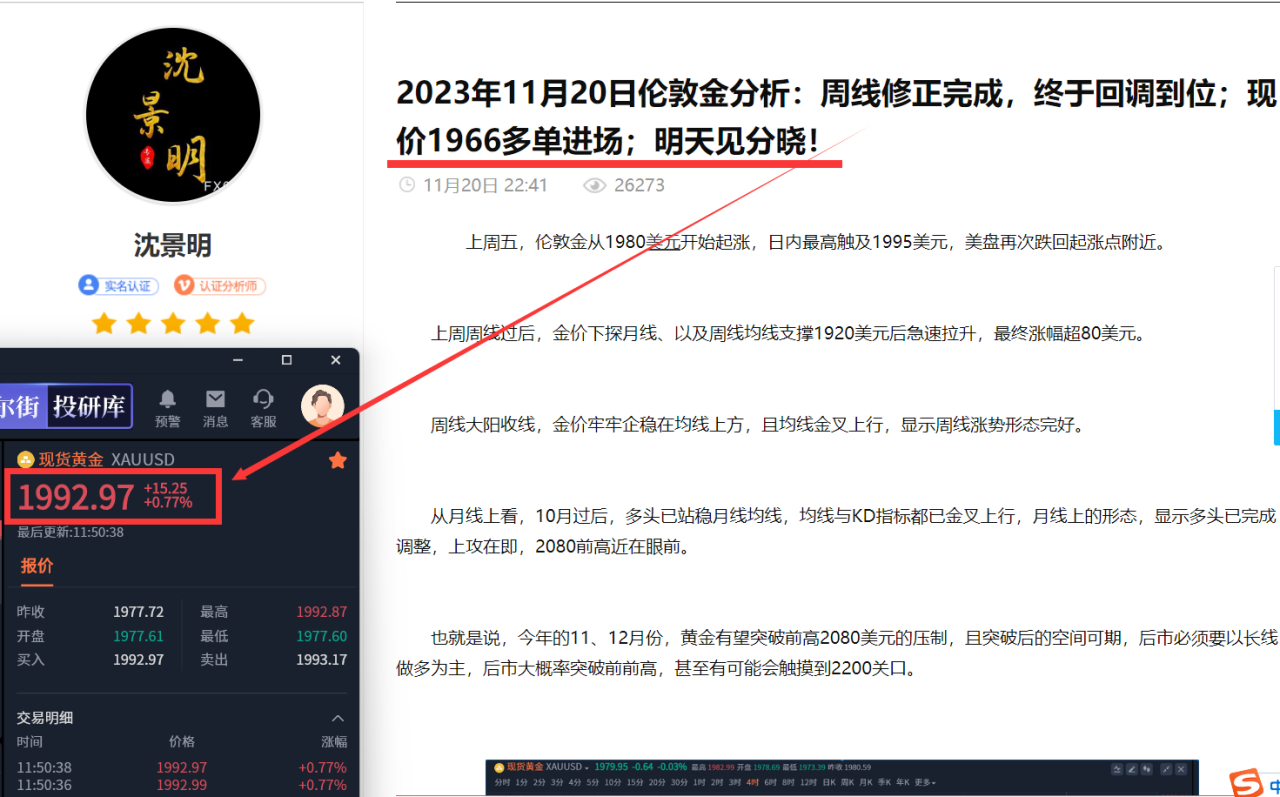
Task: Expand the 更多 timeframe dropdown in chart
Action: tap(925, 782)
